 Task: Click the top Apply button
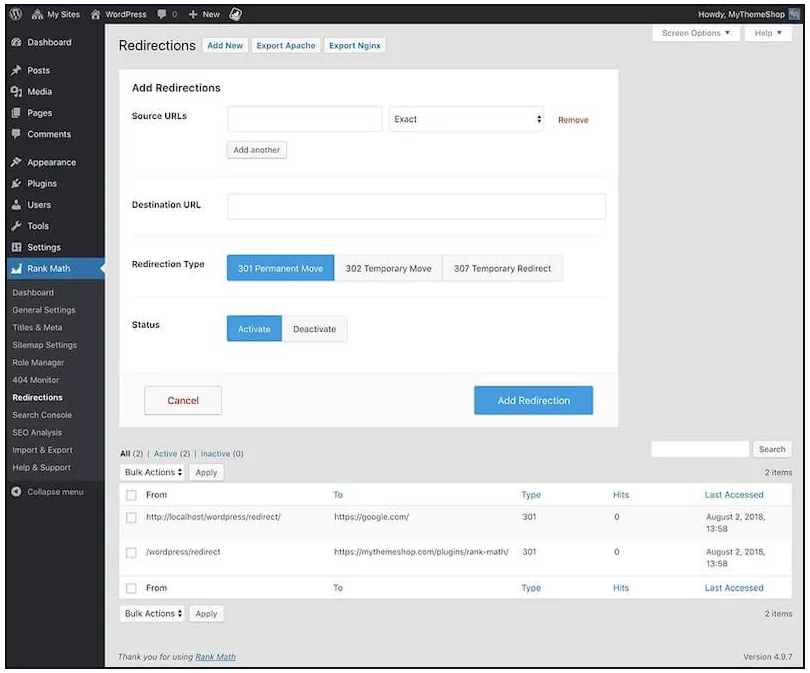[206, 472]
